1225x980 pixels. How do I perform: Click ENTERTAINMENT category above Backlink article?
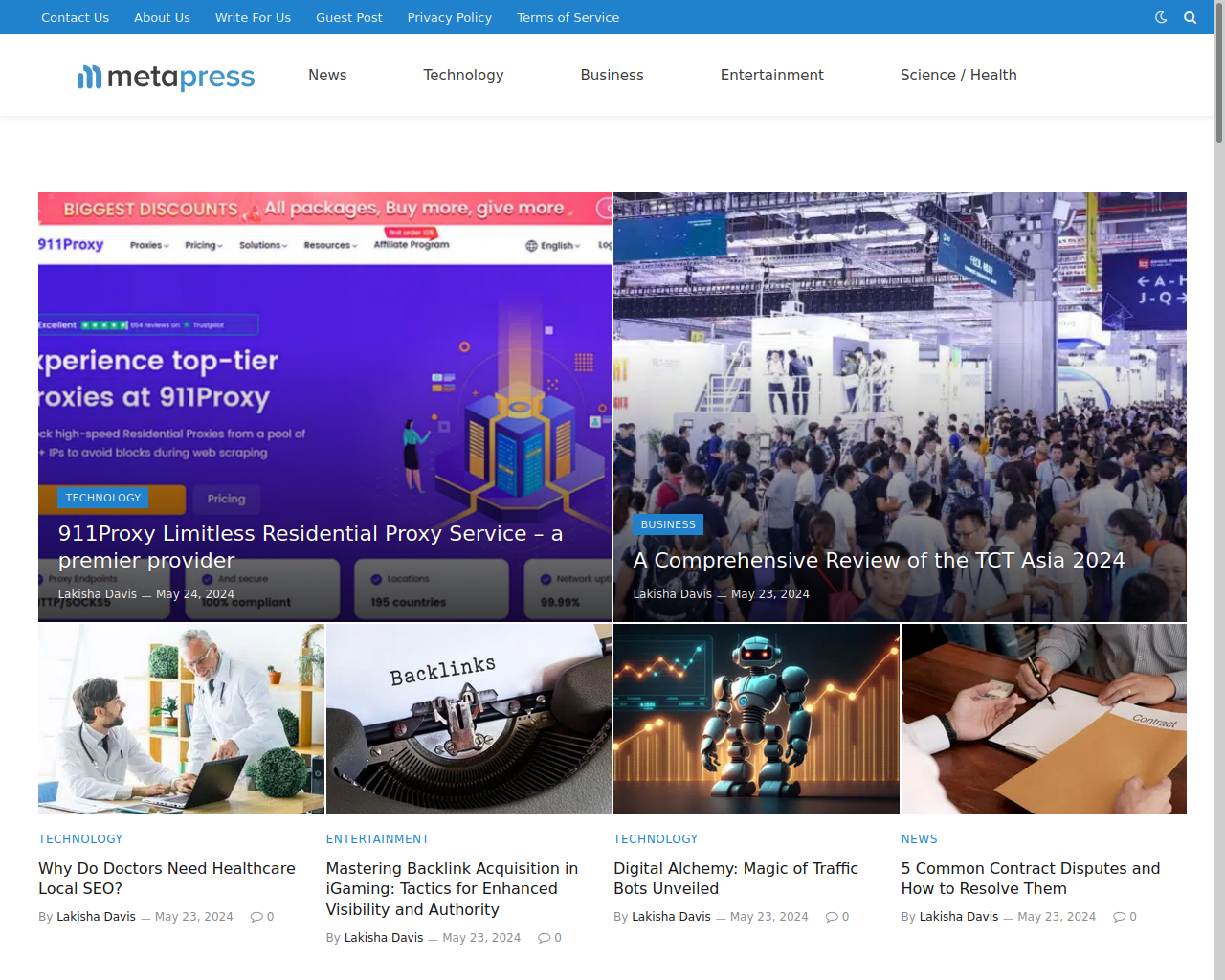(x=377, y=839)
